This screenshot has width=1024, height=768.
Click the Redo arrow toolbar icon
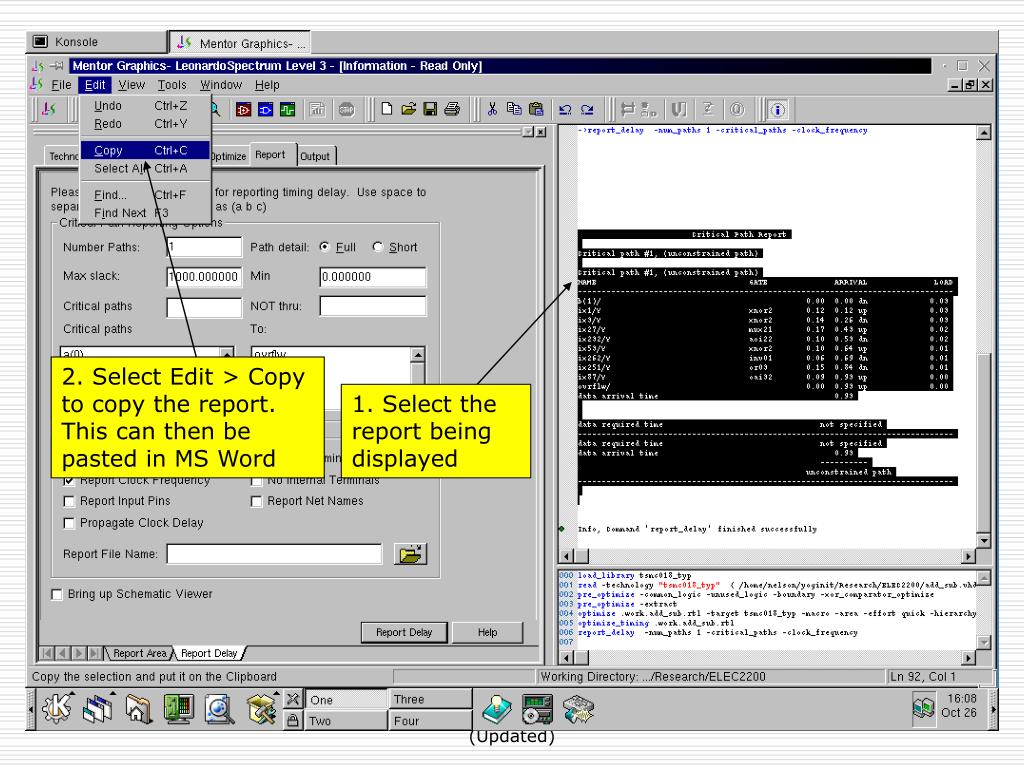587,110
